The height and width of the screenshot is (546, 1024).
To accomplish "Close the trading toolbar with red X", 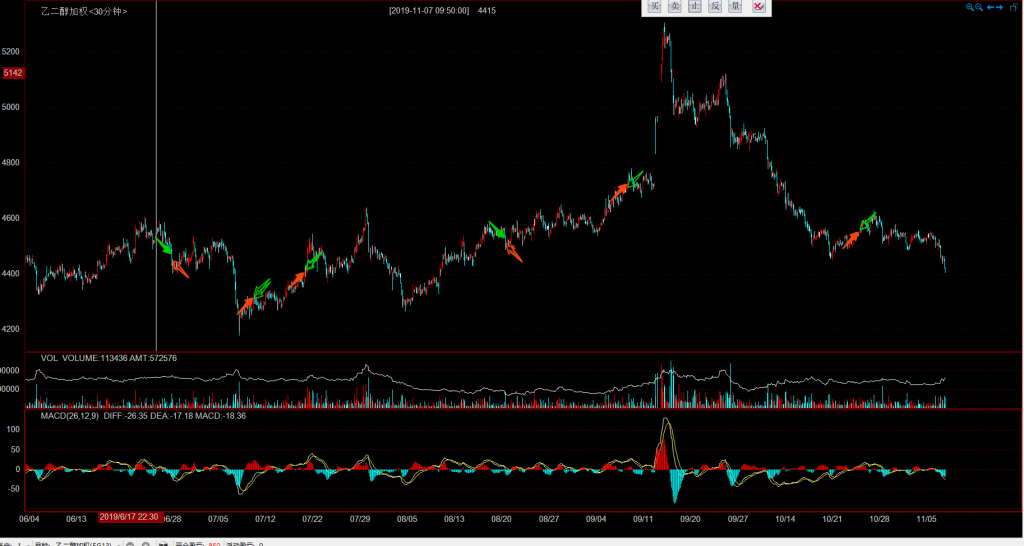I will click(x=758, y=7).
